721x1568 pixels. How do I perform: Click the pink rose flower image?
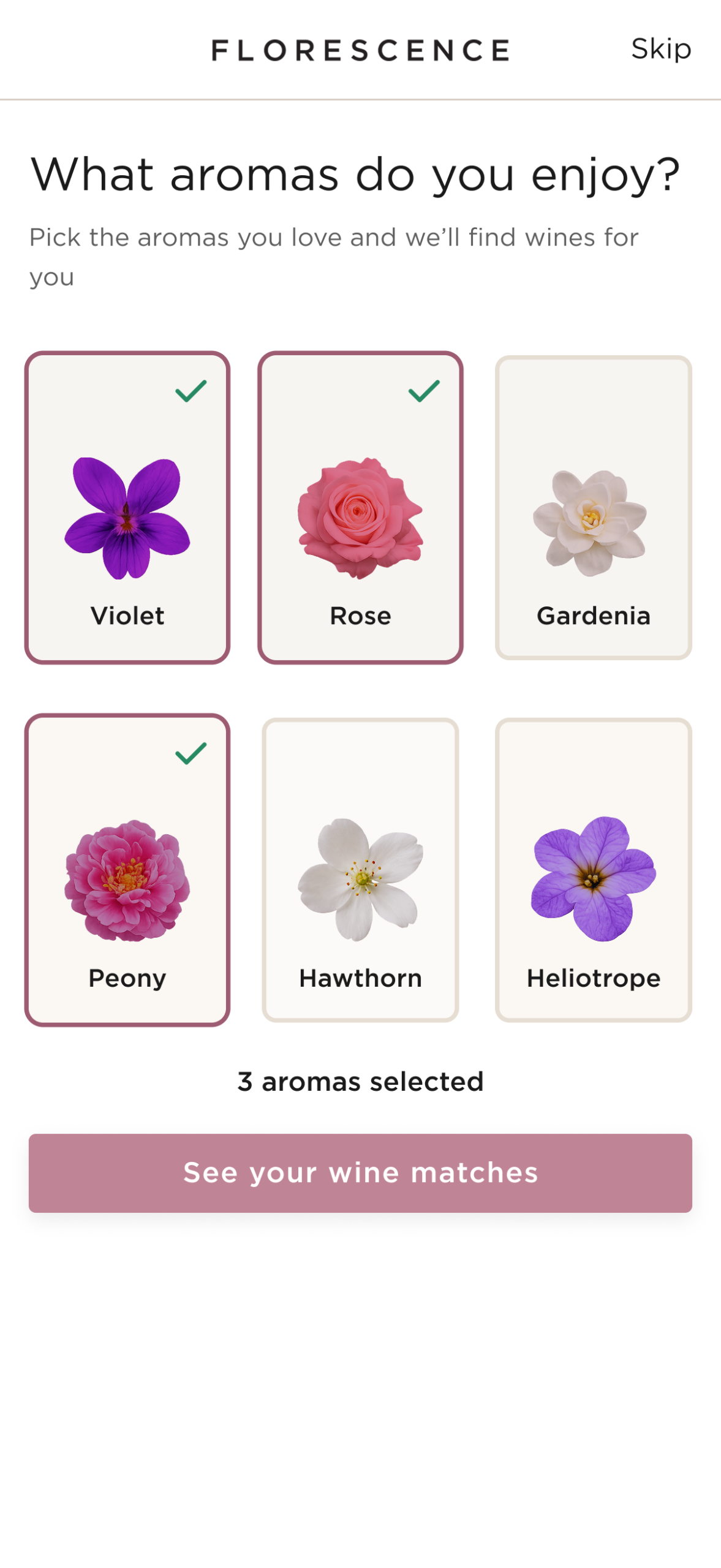tap(360, 518)
